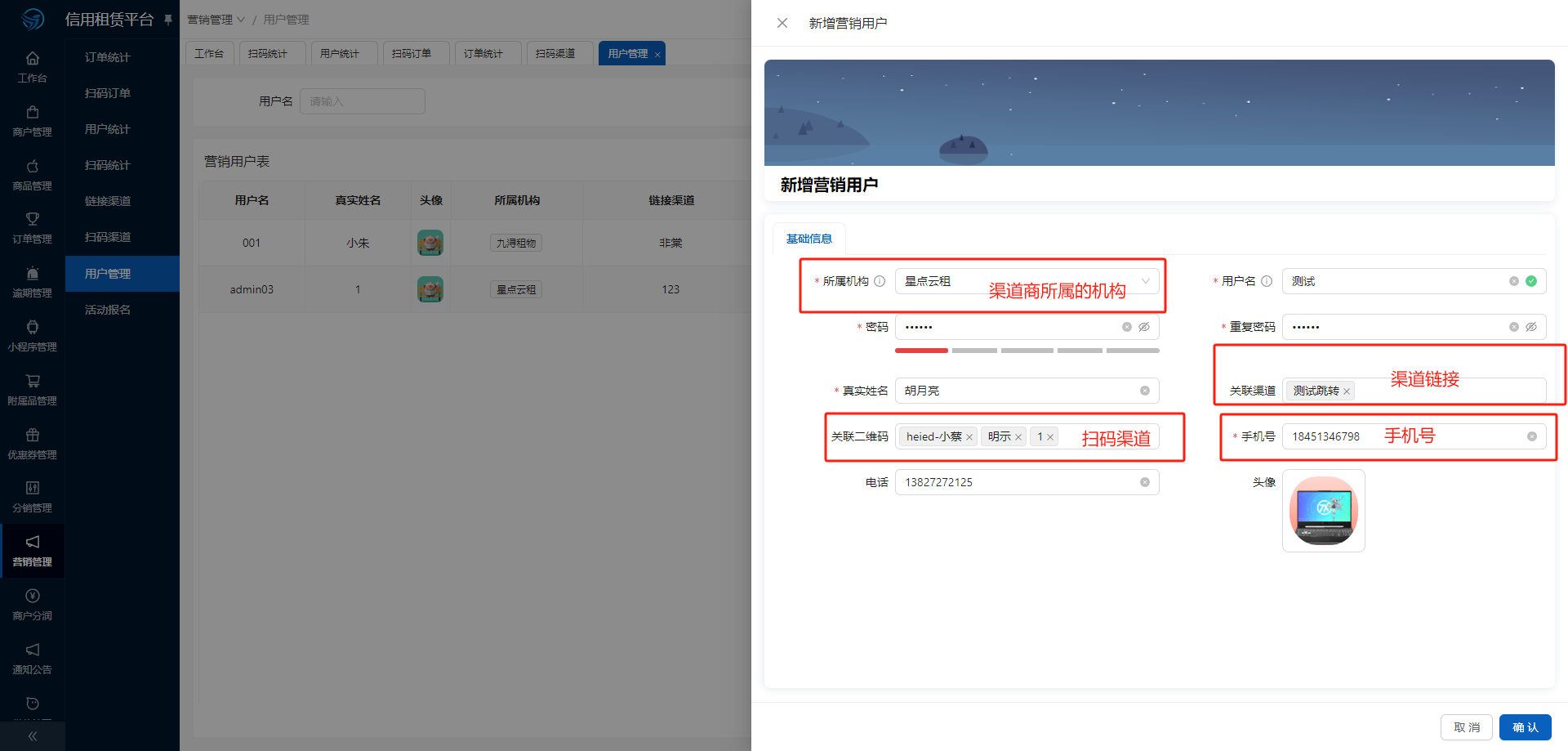
Task: Open 优惠券管理 gift icon in sidebar
Action: pyautogui.click(x=32, y=435)
